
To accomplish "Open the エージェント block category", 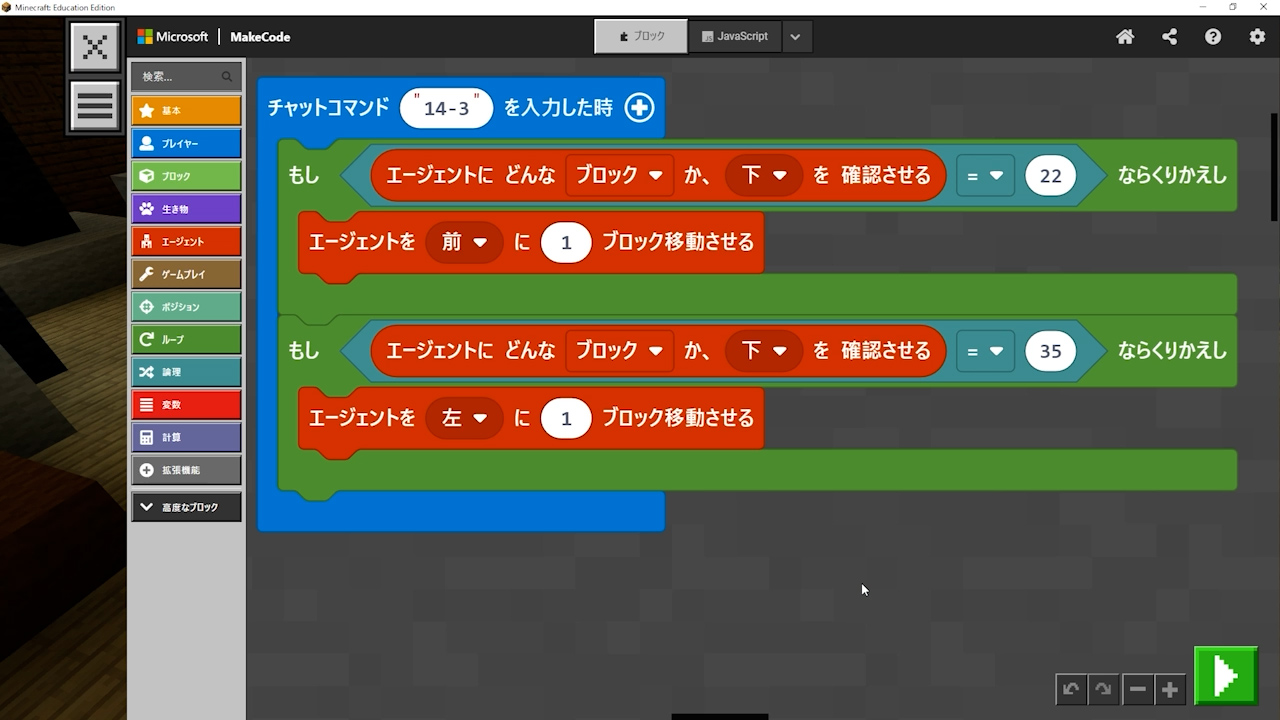I will tap(186, 242).
